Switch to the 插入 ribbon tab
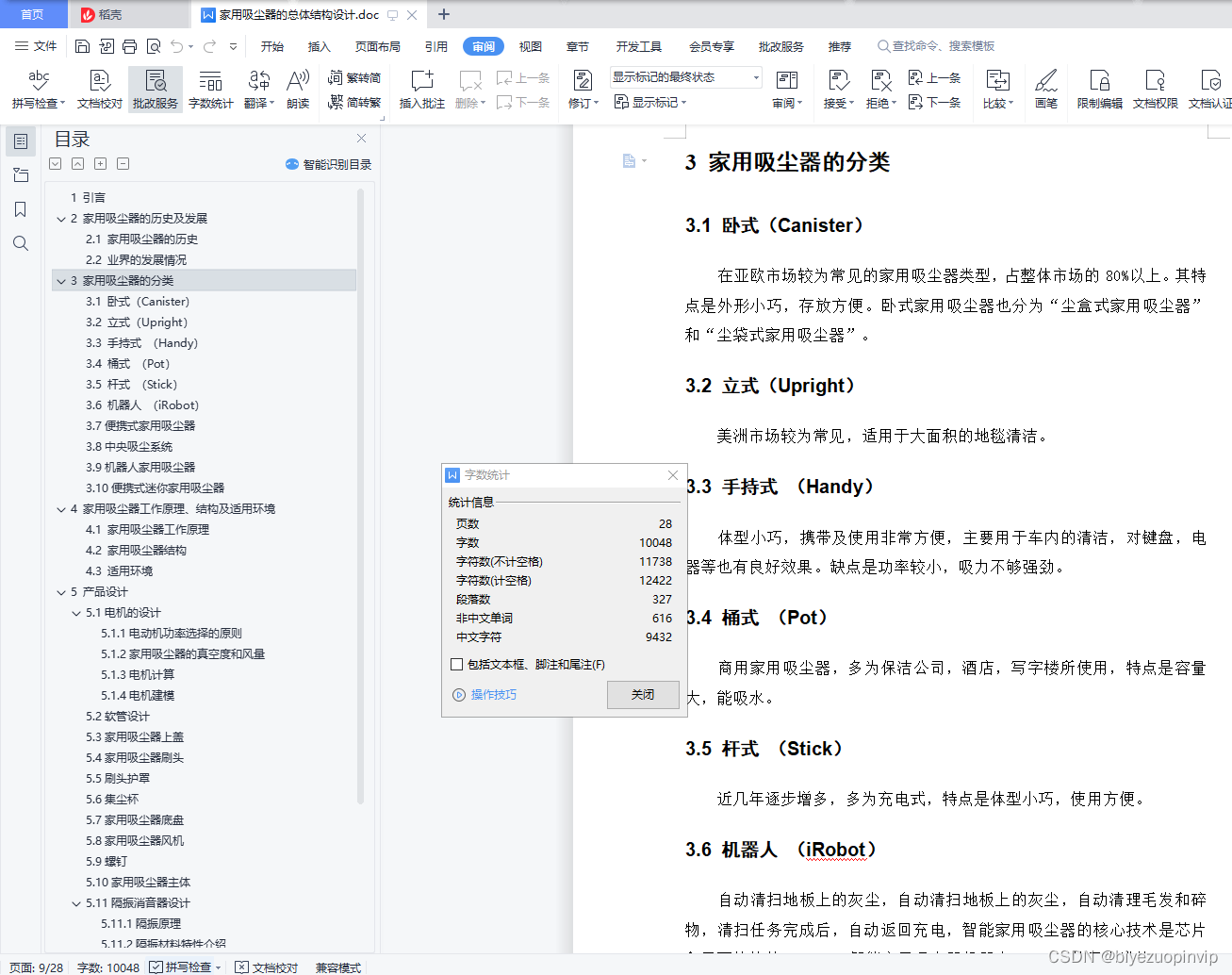This screenshot has width=1232, height=975. [320, 46]
